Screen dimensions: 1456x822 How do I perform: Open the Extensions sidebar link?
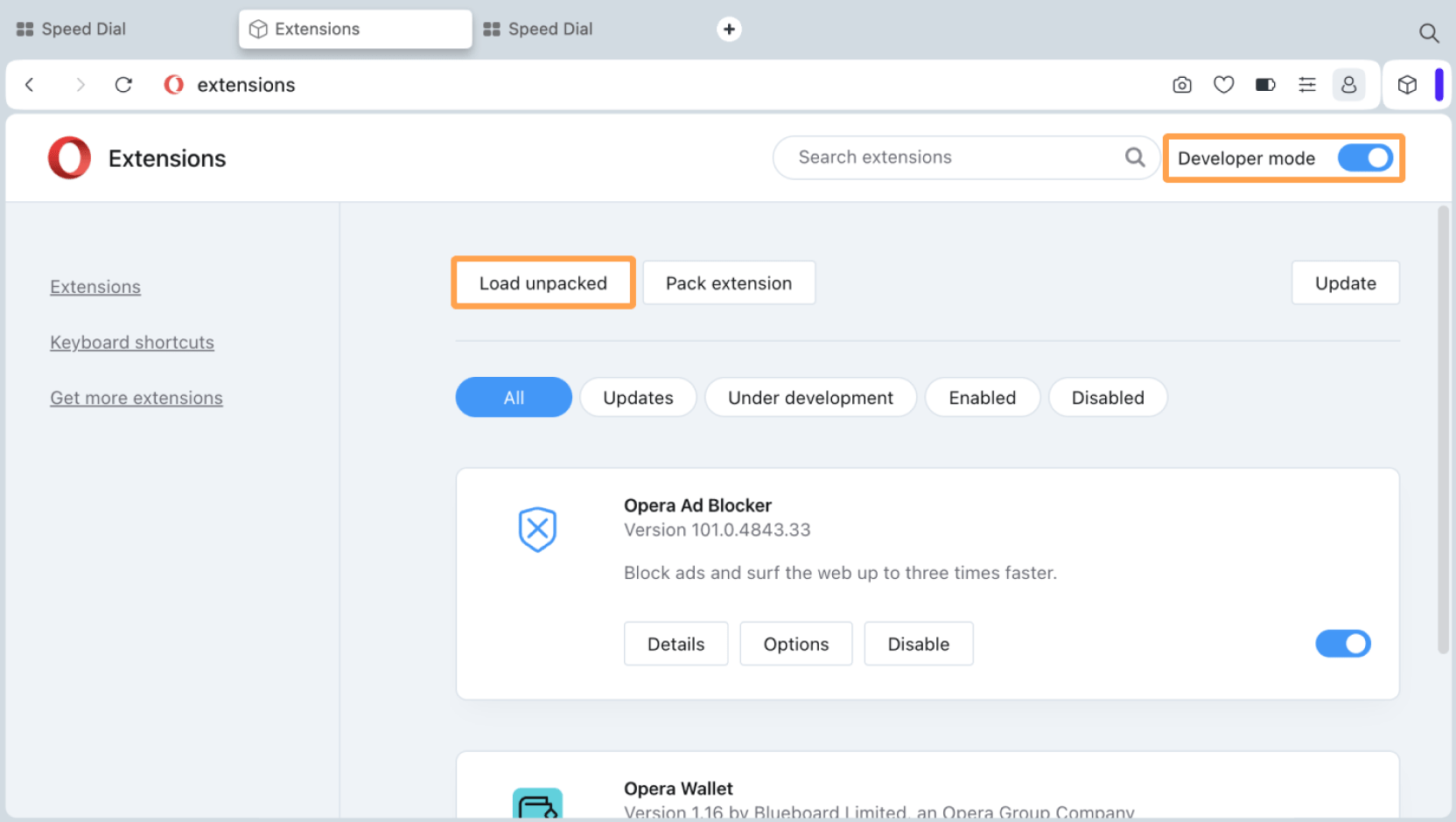95,287
